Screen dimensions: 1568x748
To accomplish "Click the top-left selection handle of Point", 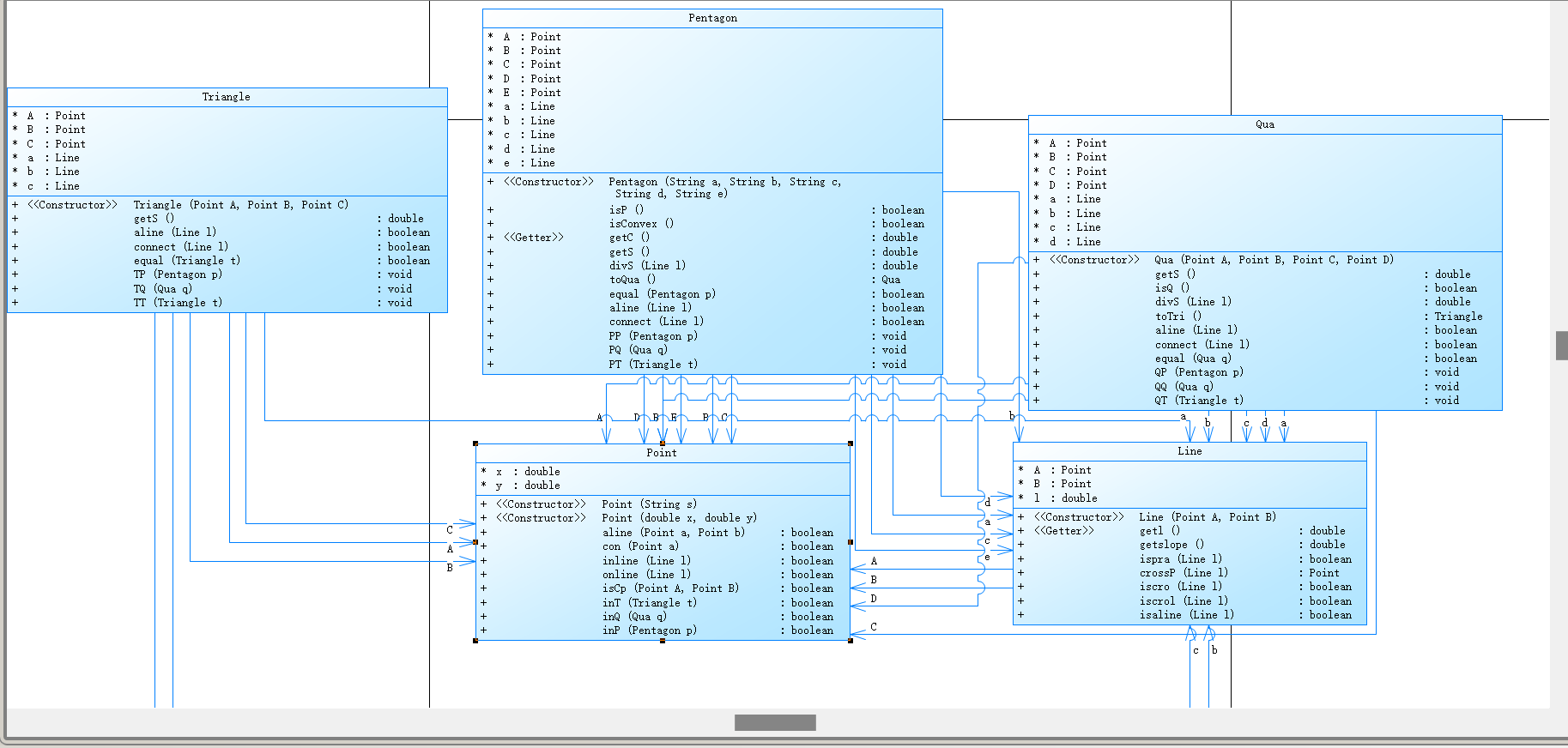I will click(x=475, y=443).
